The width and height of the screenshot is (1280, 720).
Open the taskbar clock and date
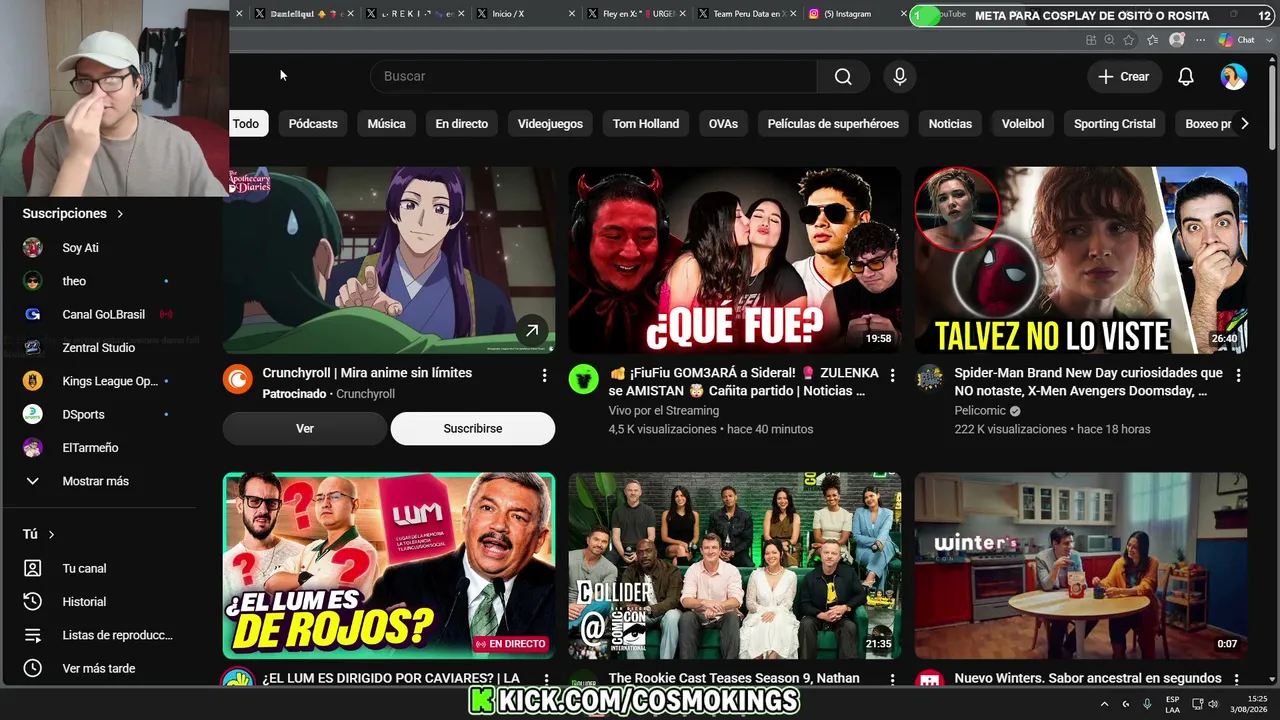[x=1249, y=704]
